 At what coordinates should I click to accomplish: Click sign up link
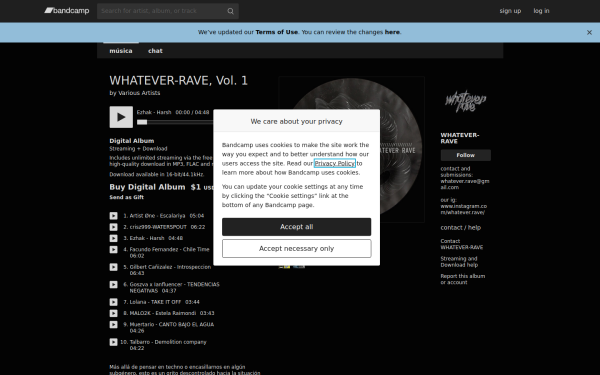point(510,11)
